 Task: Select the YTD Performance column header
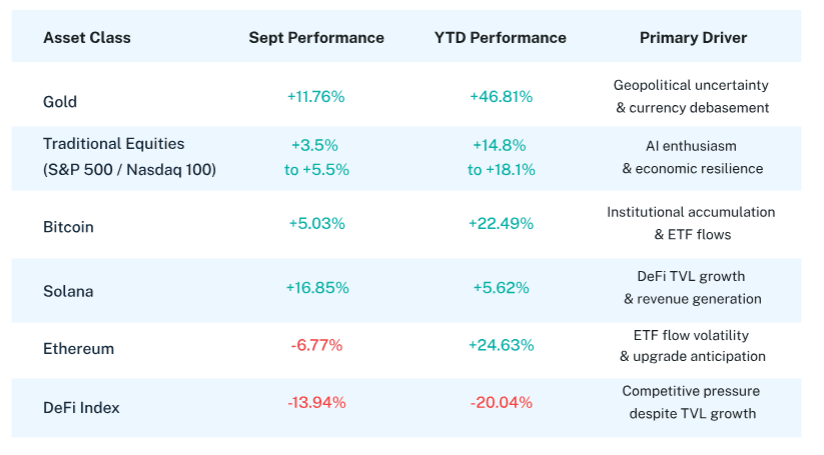coord(500,38)
